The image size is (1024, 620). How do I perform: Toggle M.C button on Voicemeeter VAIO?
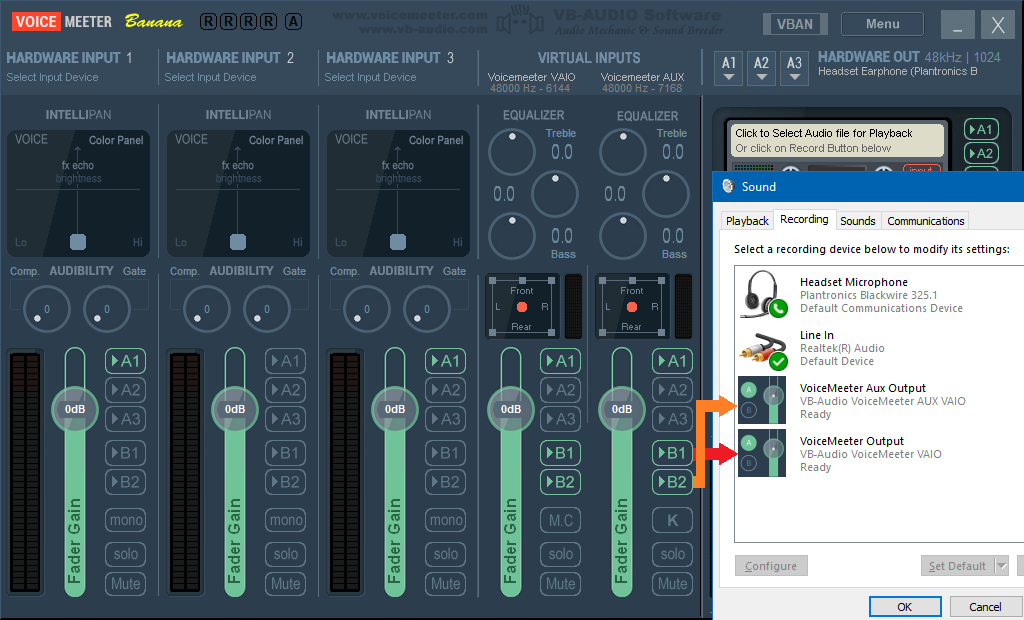(560, 520)
